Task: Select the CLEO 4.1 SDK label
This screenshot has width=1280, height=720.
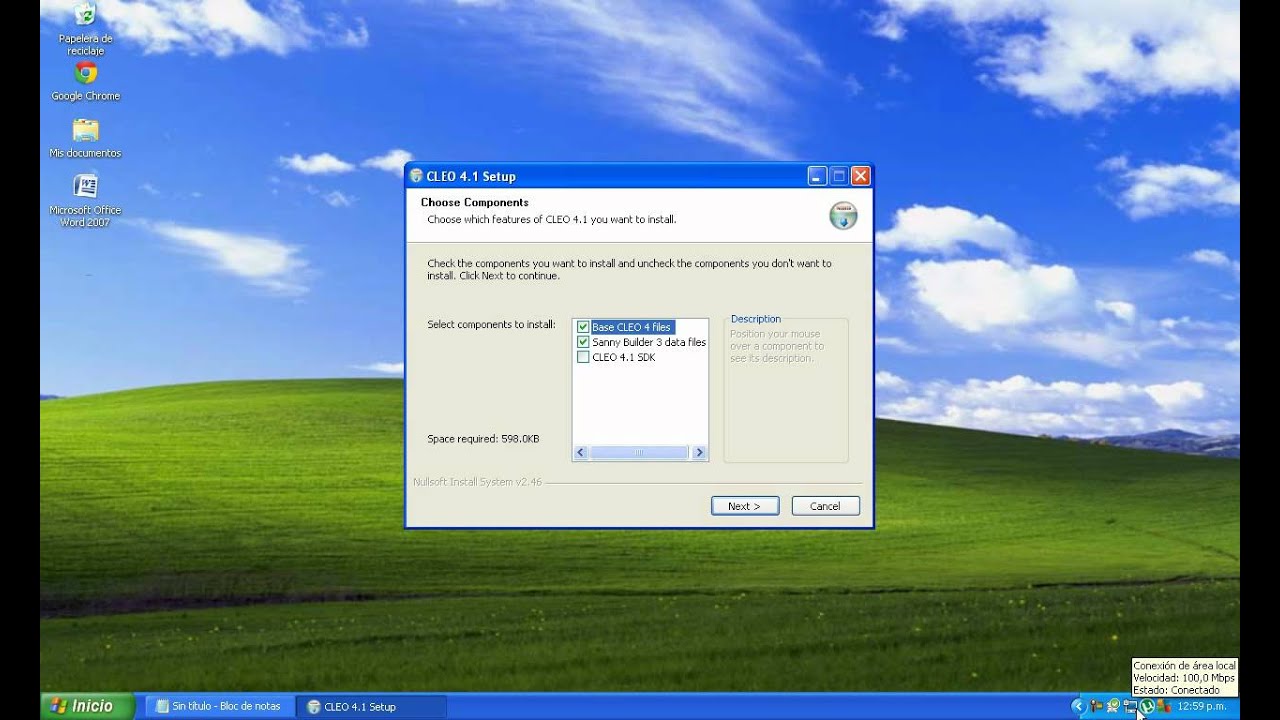Action: click(x=624, y=357)
